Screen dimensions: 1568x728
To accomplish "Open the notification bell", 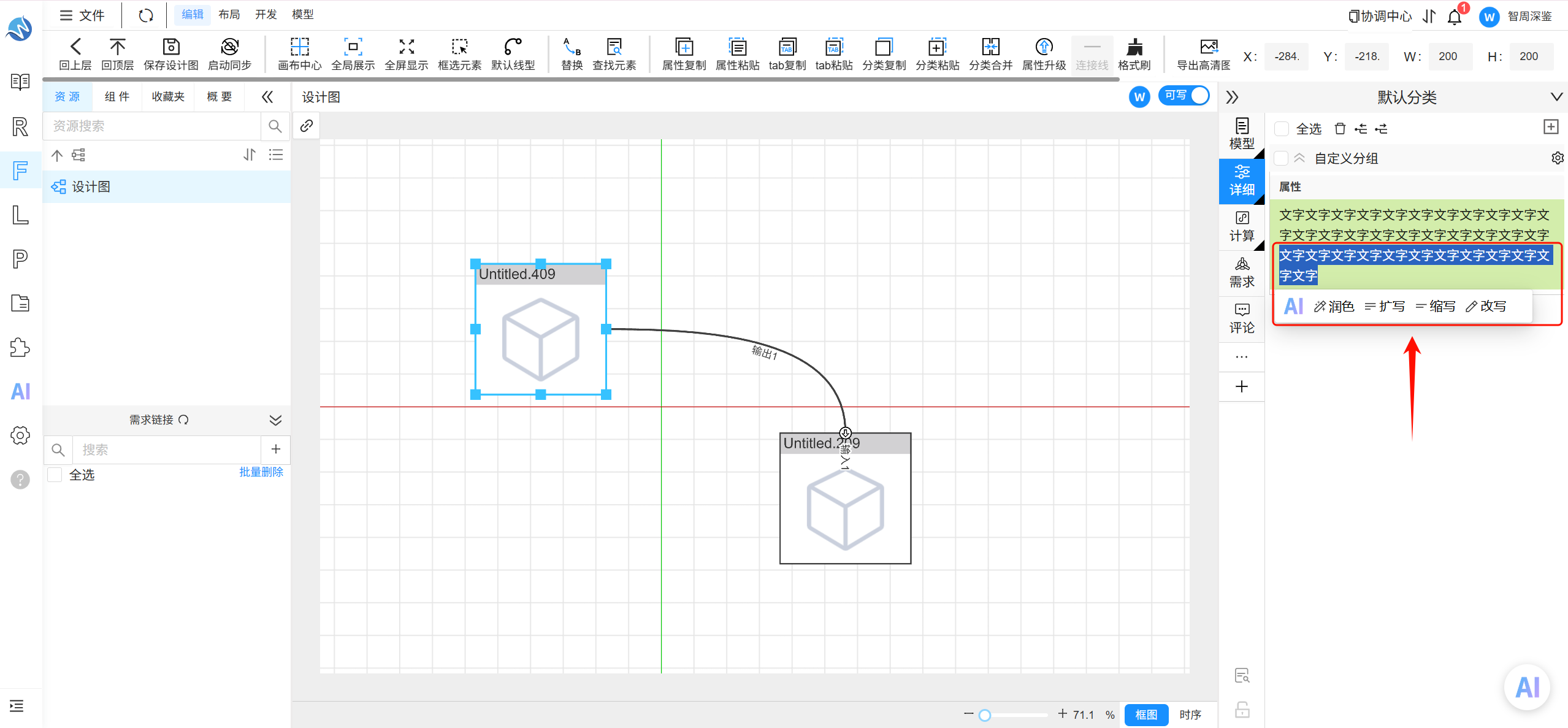I will tap(1455, 17).
